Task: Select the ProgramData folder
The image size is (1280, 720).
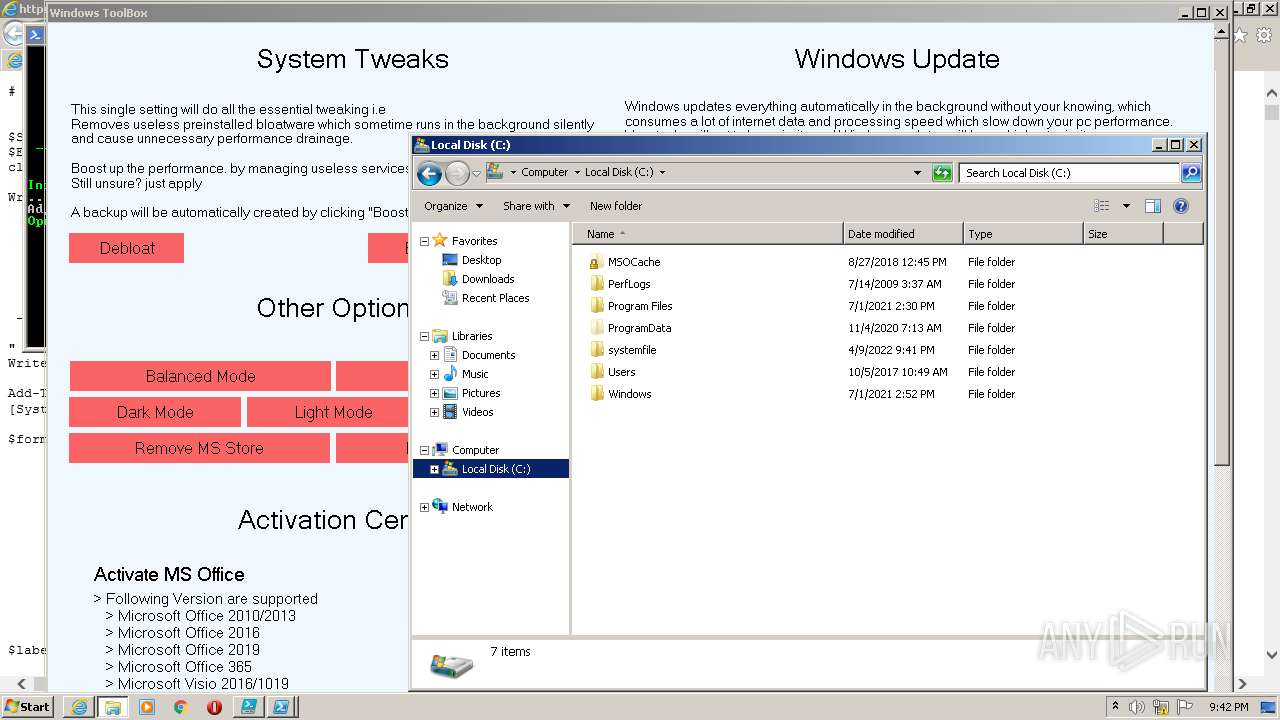Action: [639, 328]
